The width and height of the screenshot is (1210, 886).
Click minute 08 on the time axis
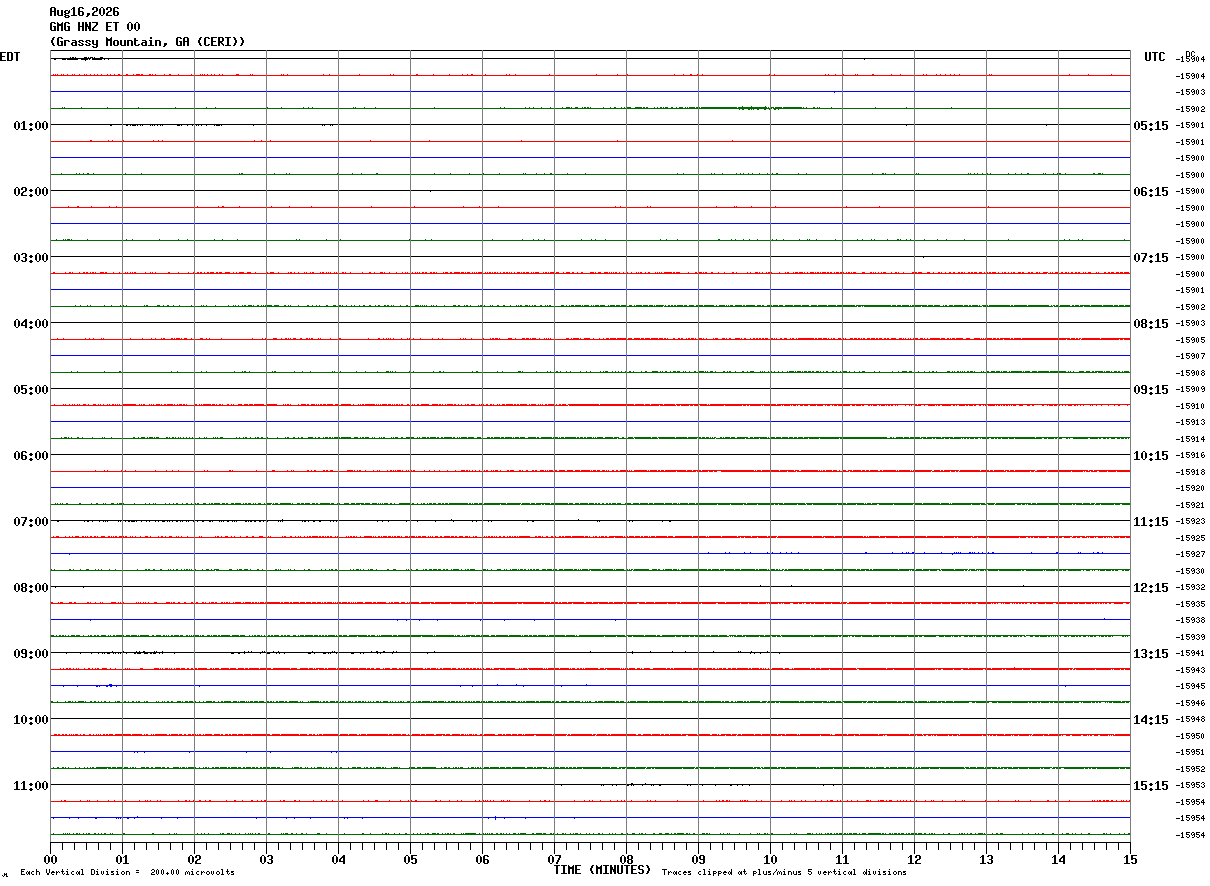(x=626, y=859)
